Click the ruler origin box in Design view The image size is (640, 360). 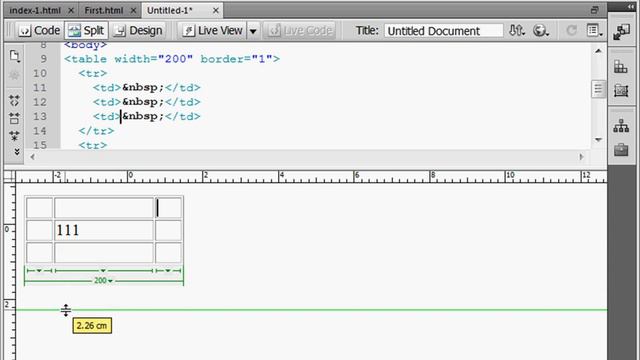coord(10,176)
